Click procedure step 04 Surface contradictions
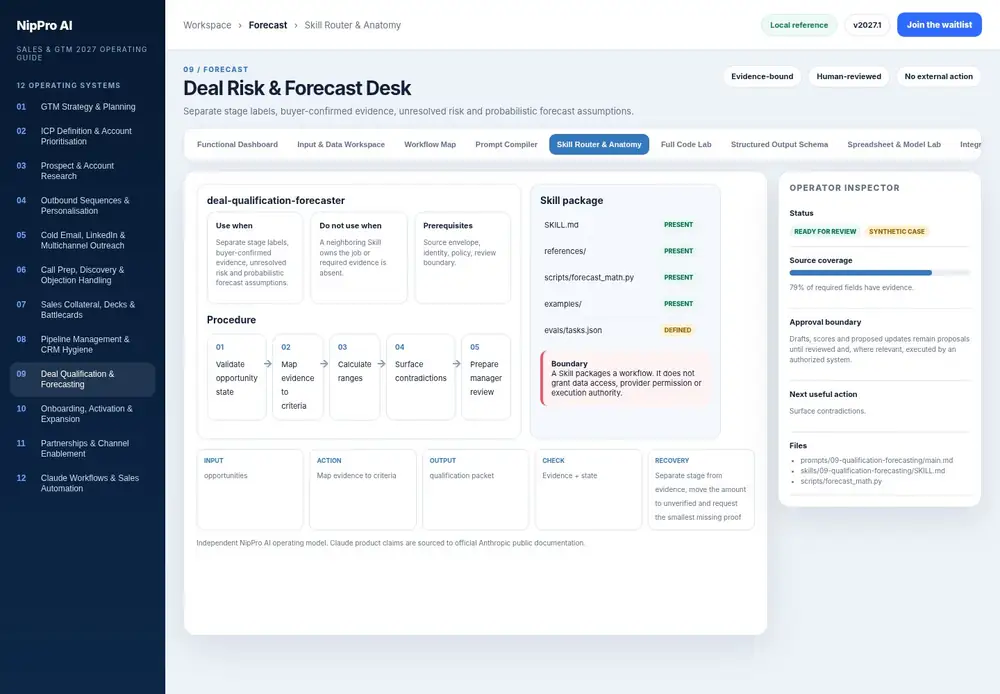Screen dimensions: 1000x694 421,377
